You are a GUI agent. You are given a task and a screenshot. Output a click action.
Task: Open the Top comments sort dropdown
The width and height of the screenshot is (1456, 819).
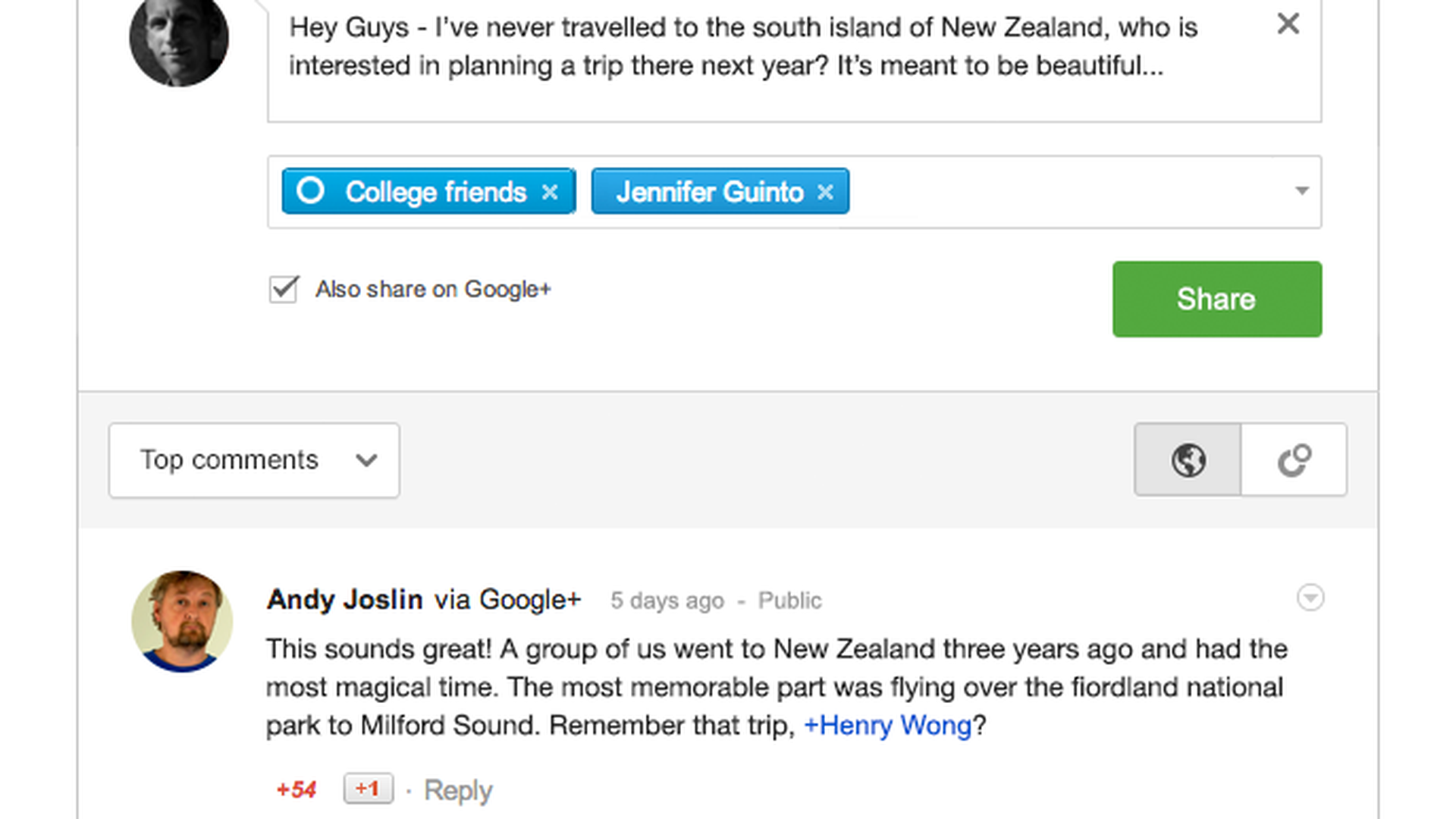pyautogui.click(x=254, y=460)
